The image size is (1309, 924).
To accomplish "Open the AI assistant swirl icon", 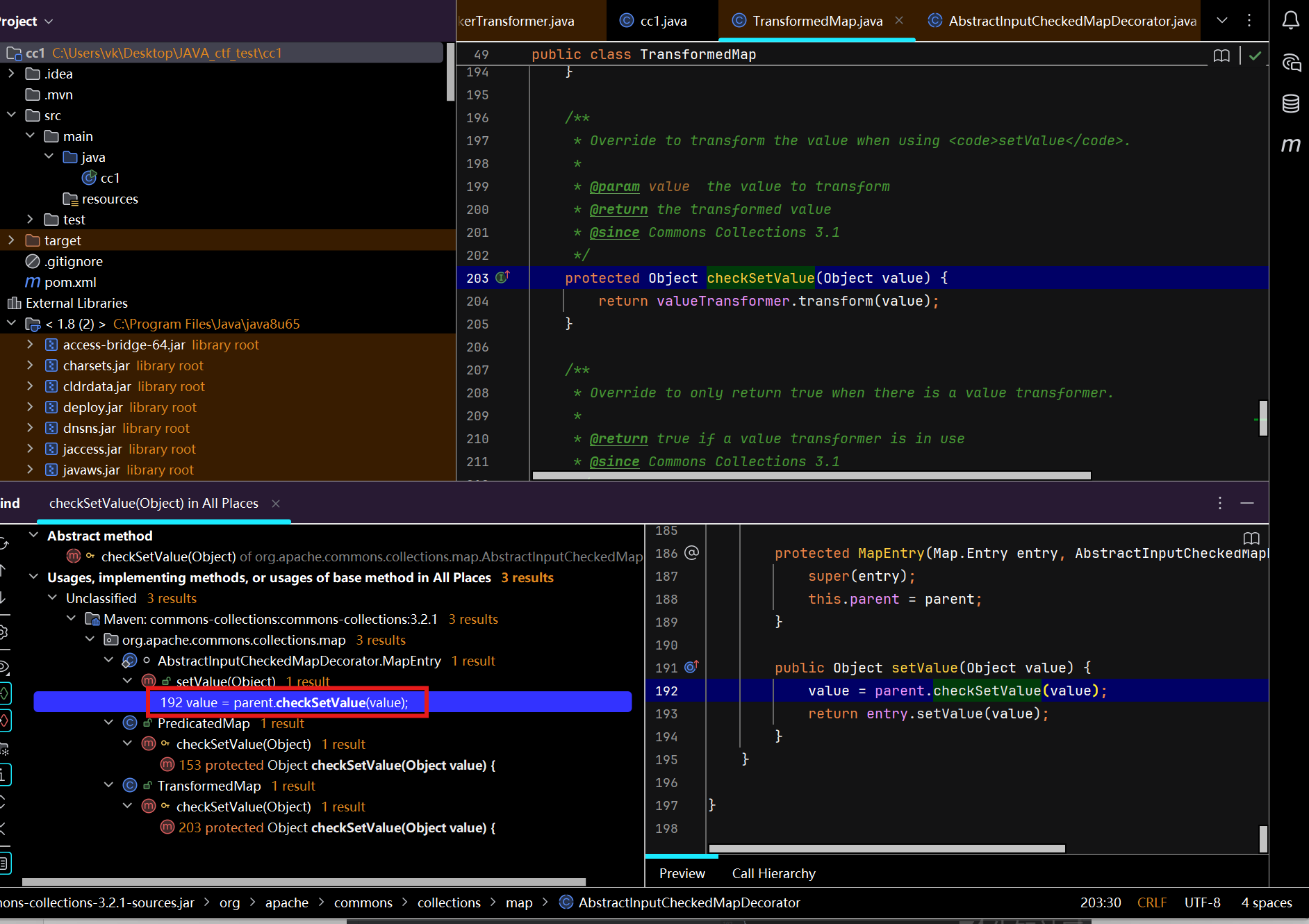I will click(1290, 63).
